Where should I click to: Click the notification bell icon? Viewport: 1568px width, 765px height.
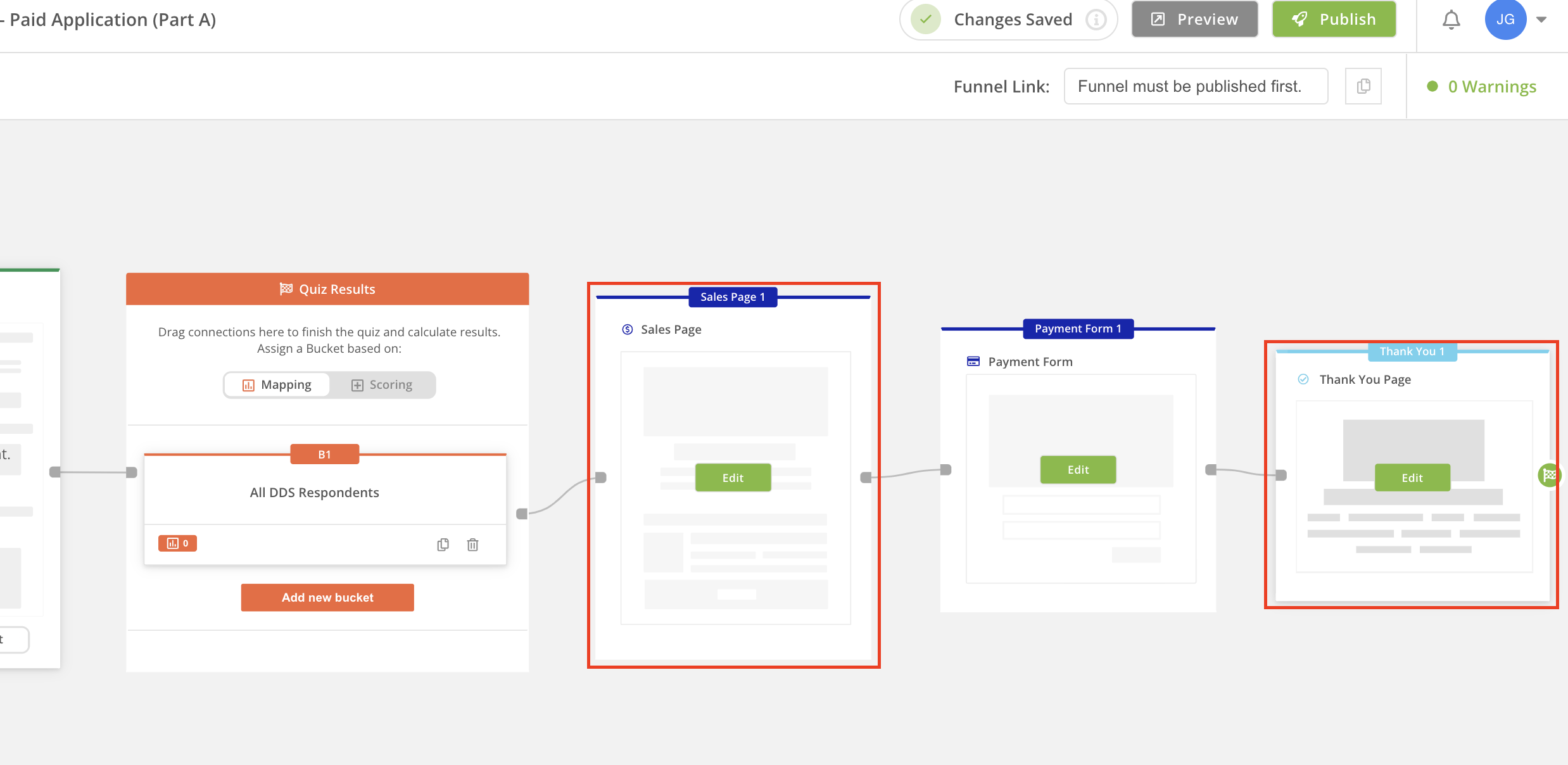1451,20
